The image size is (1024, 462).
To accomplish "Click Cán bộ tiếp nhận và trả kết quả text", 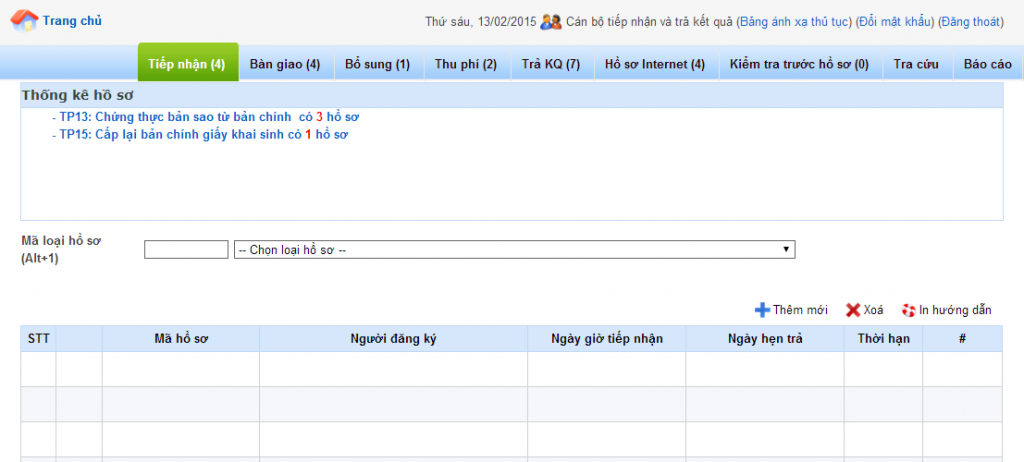I will [x=649, y=22].
